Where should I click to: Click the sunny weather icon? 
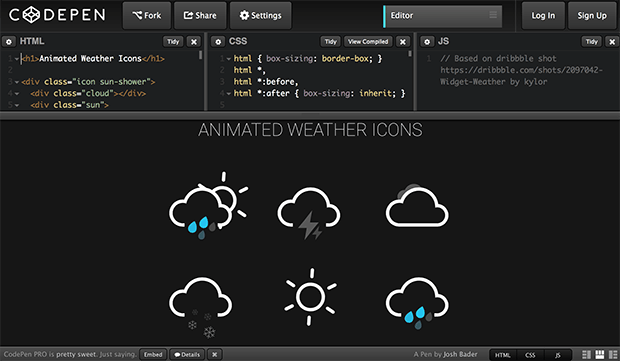pos(310,297)
